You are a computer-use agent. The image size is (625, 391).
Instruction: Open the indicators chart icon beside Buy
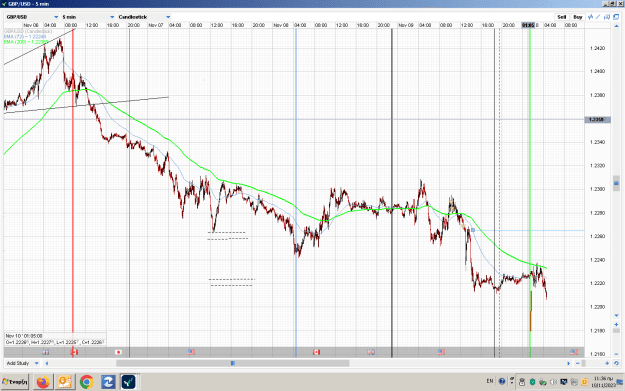click(x=590, y=17)
